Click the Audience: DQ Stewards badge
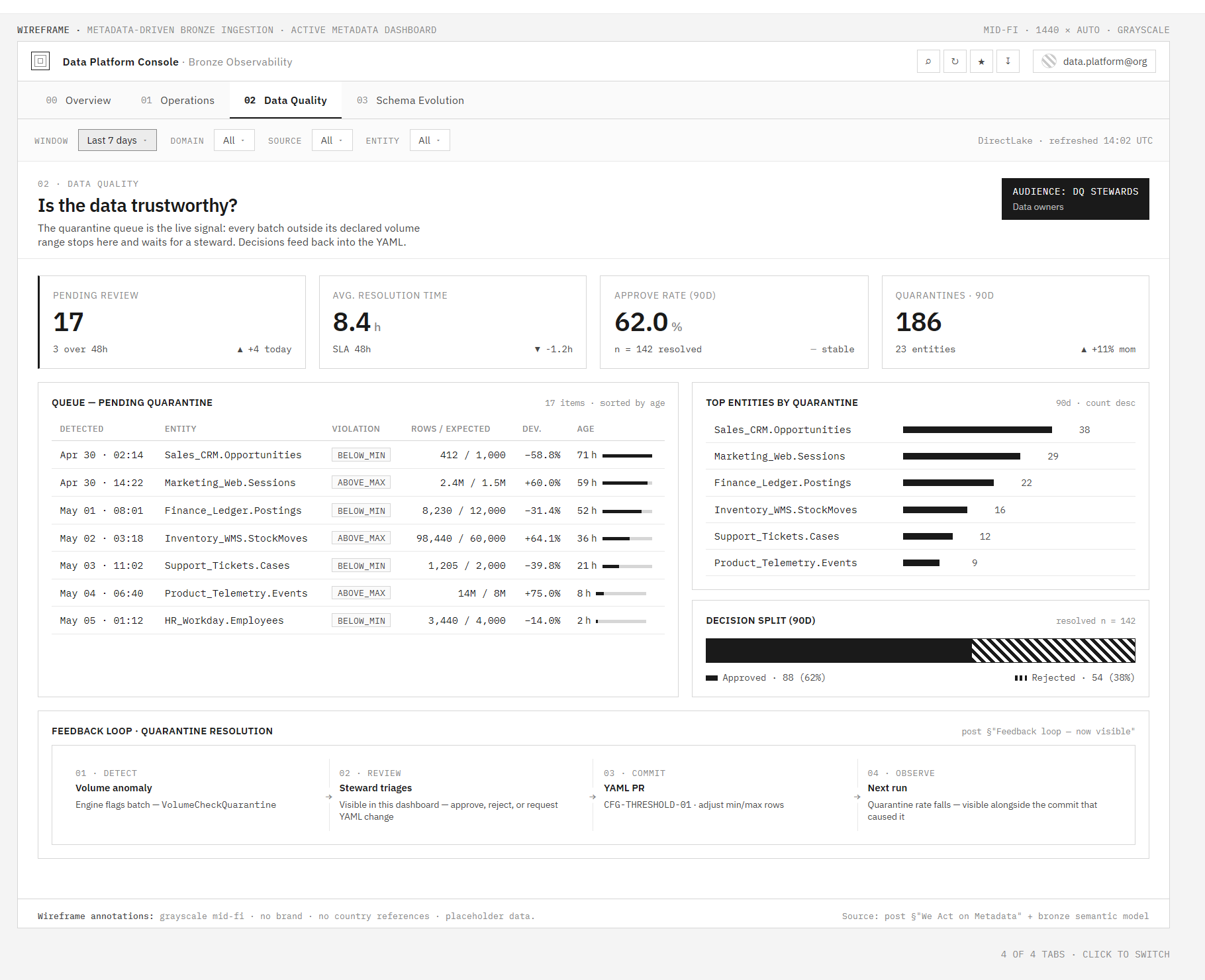 pos(1075,199)
